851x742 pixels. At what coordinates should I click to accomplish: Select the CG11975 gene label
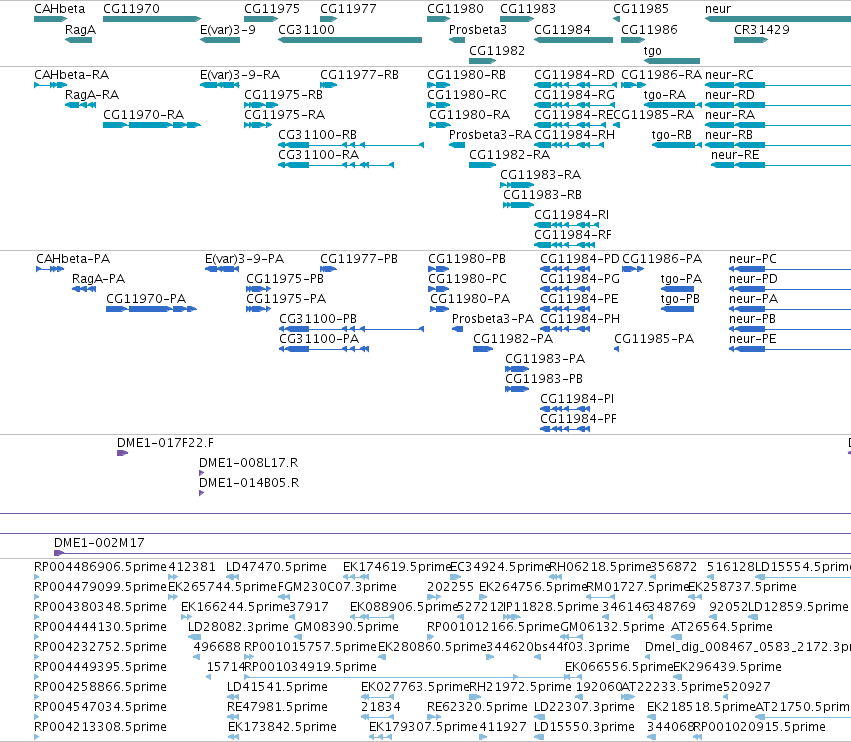(272, 9)
